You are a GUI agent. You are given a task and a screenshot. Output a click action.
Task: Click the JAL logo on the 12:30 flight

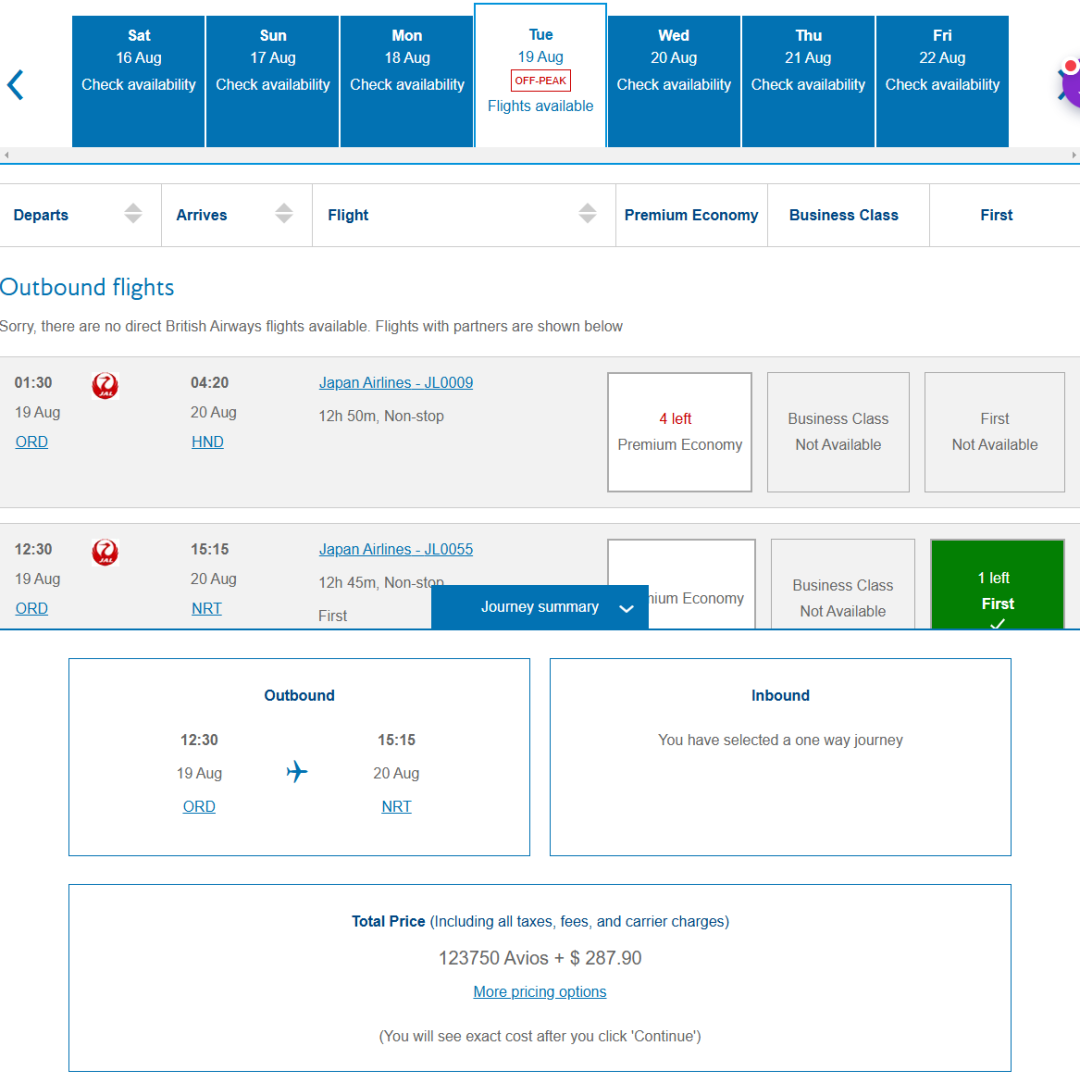[104, 553]
